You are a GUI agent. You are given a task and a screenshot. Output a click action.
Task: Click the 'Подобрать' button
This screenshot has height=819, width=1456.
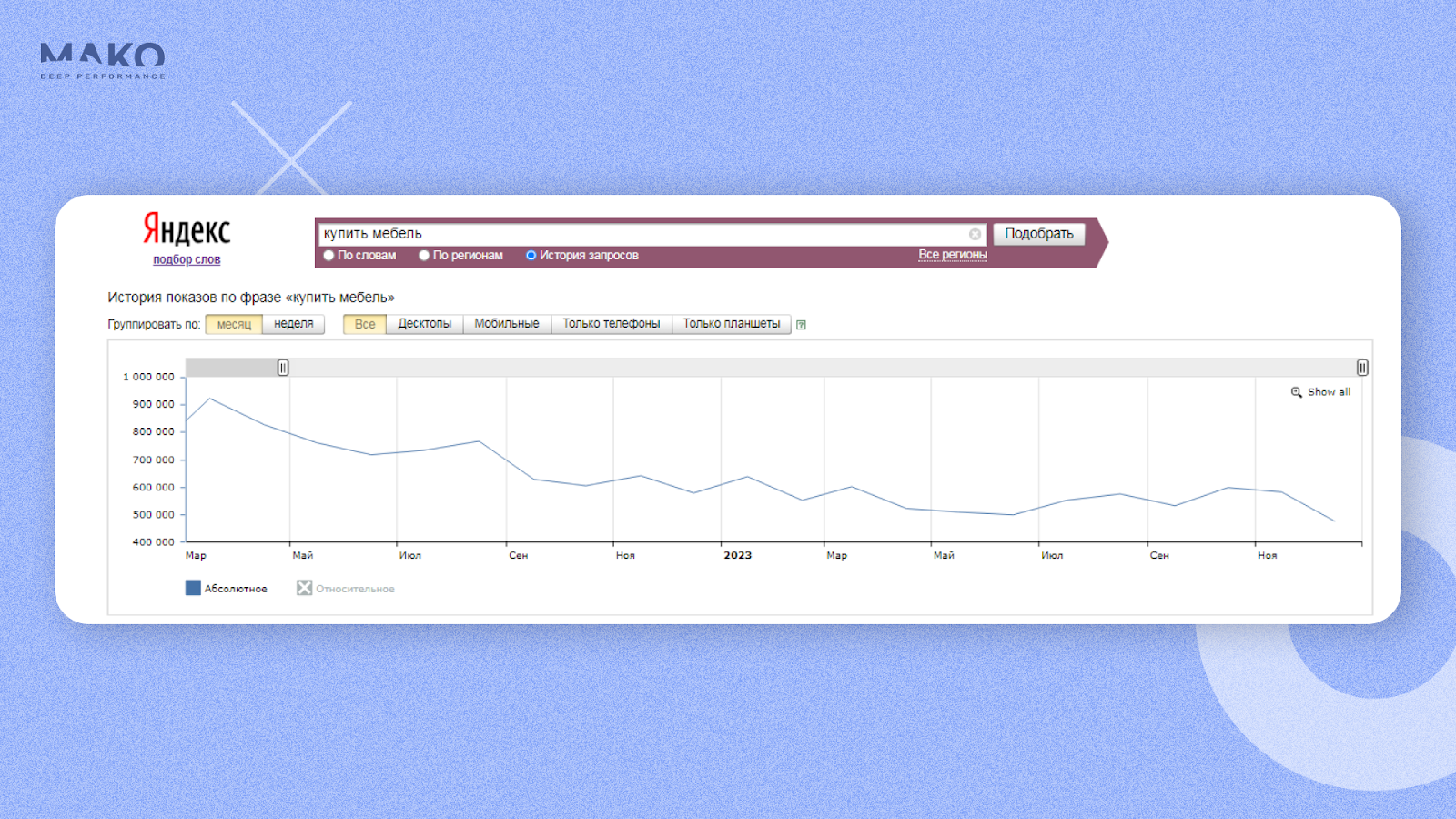[1039, 234]
